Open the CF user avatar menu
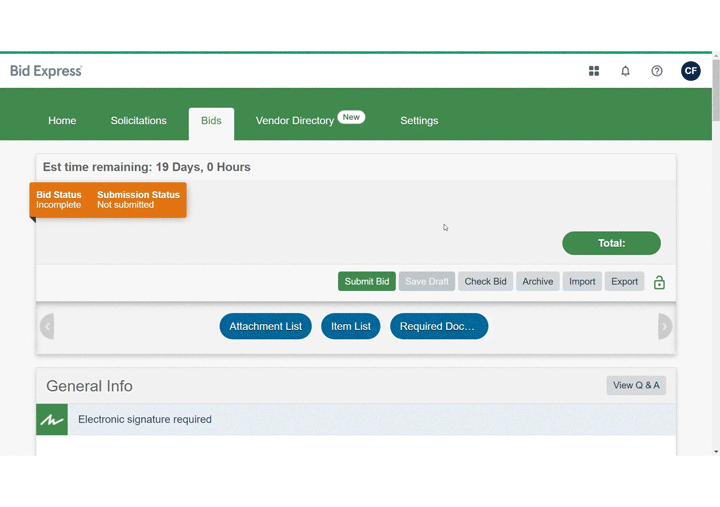 [x=691, y=71]
